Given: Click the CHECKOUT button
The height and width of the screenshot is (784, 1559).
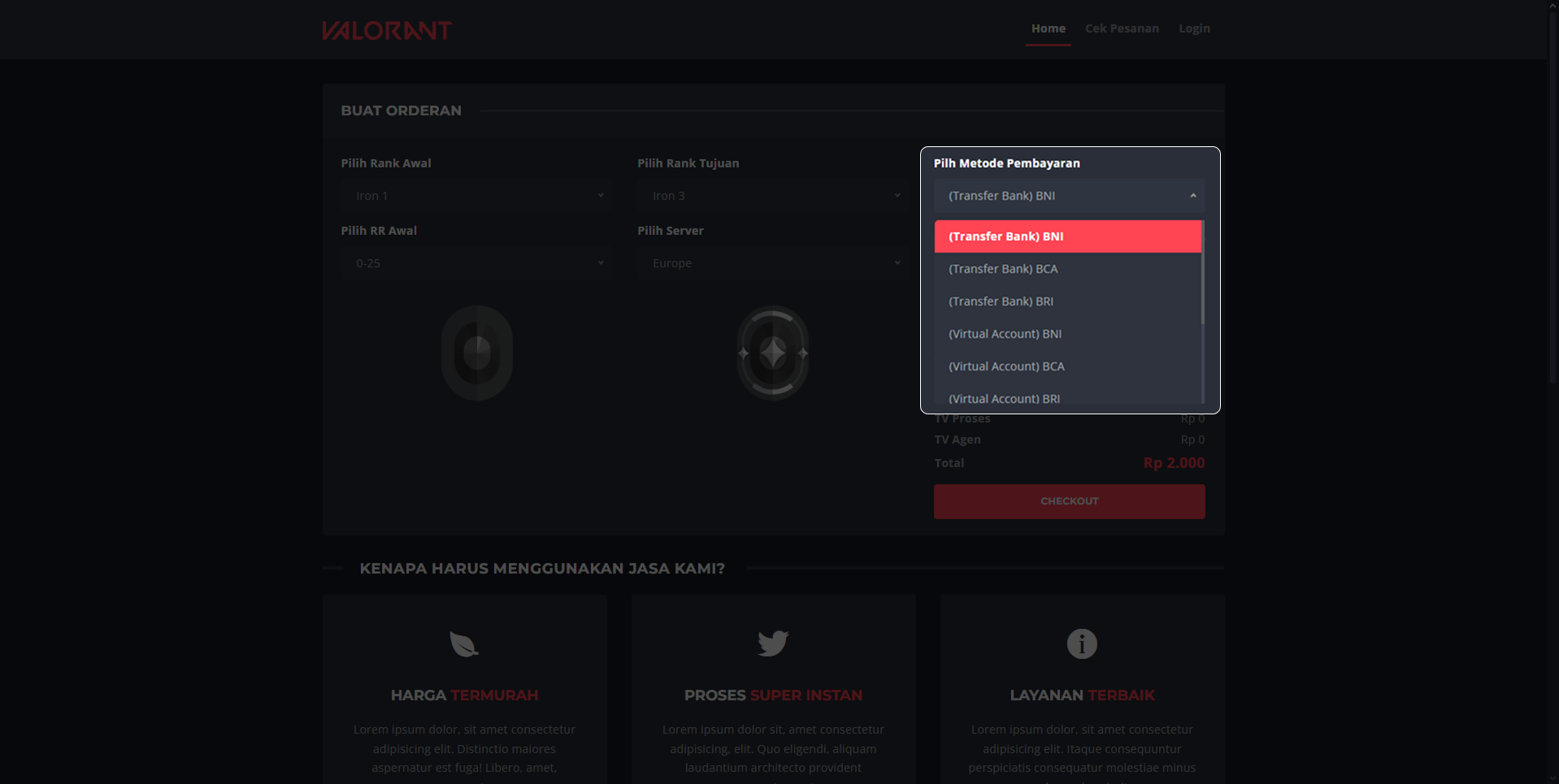Looking at the screenshot, I should [1069, 501].
